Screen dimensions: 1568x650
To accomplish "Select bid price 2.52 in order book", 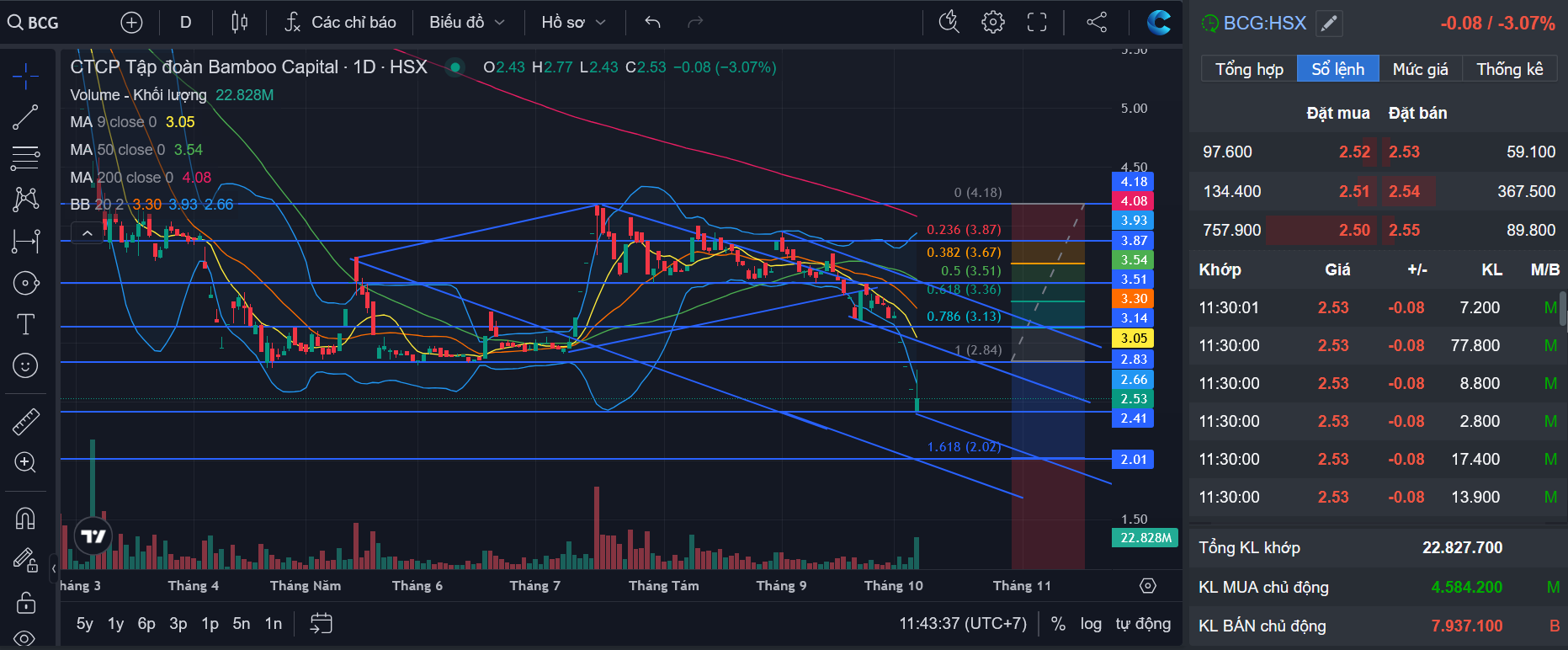I will tap(1354, 152).
